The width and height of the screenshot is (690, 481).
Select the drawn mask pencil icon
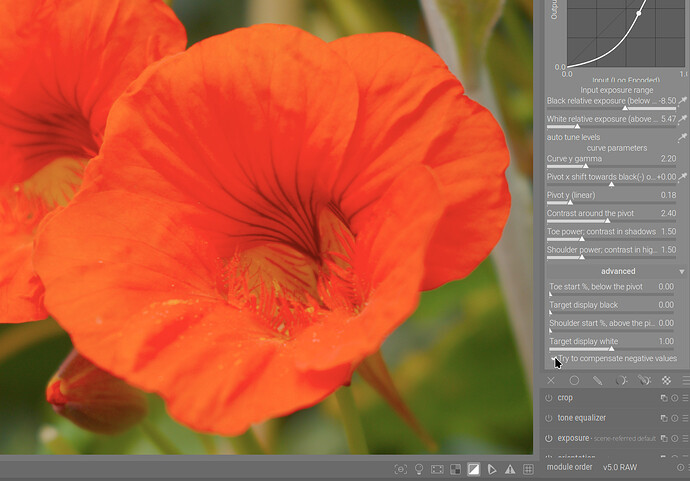597,380
